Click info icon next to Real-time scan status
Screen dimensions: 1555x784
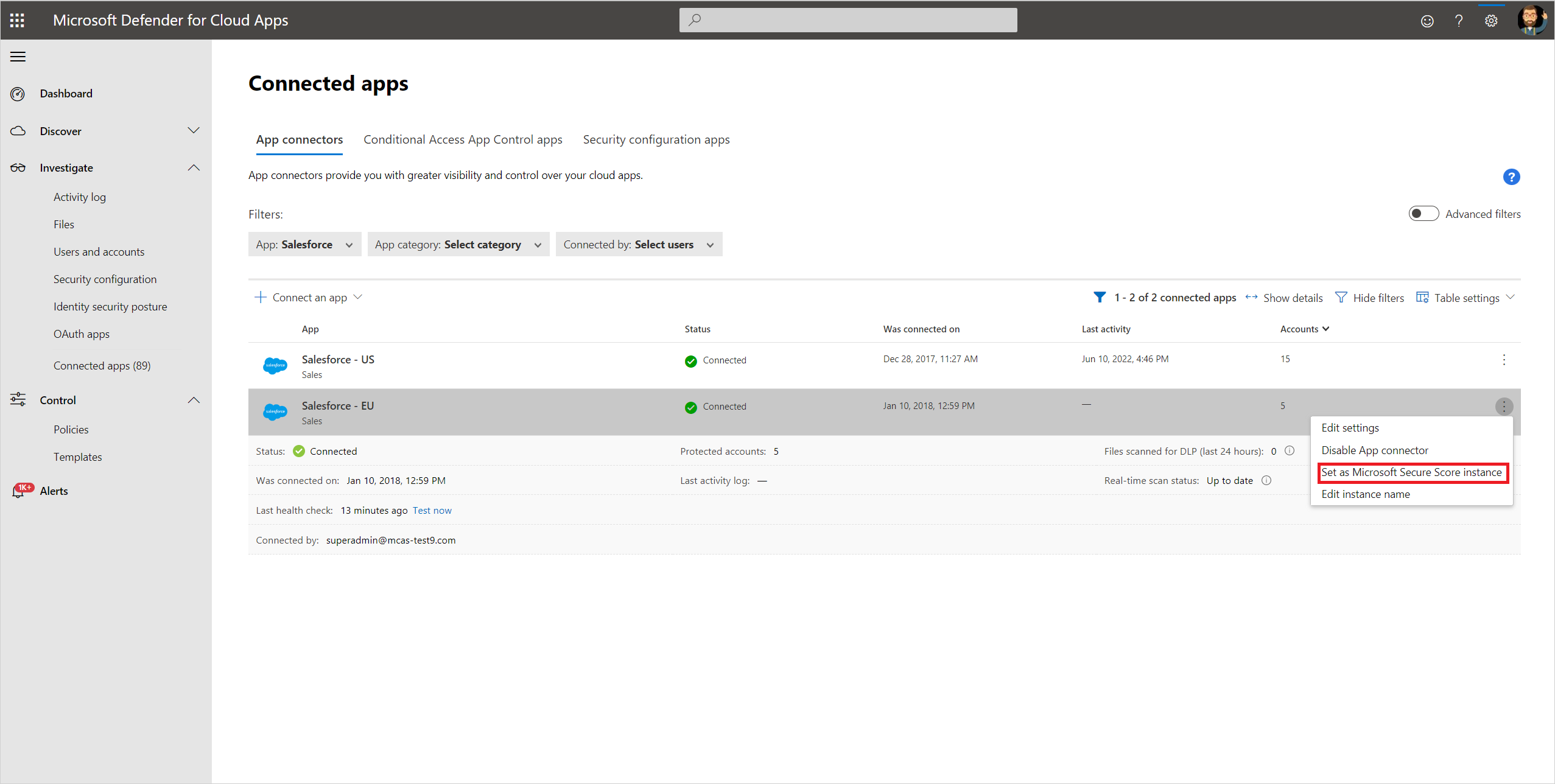coord(1266,480)
